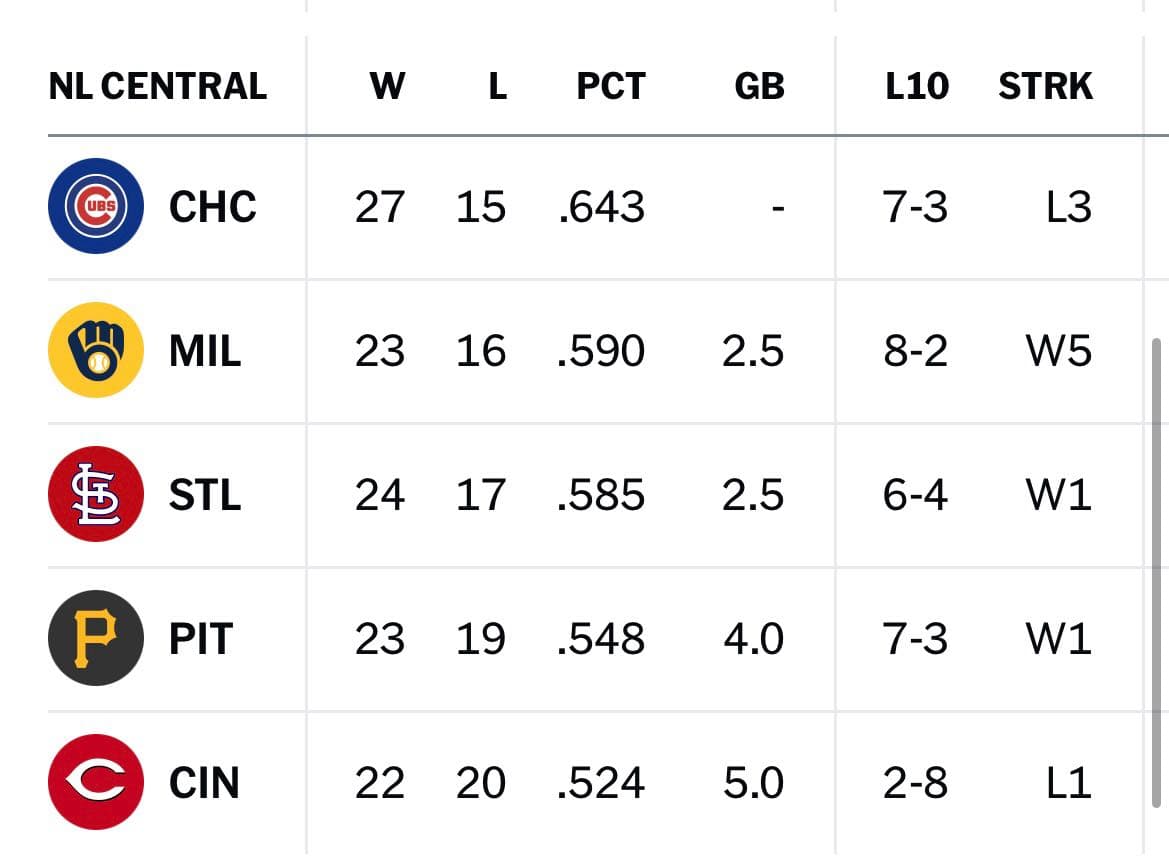Sort by the PCT column header
This screenshot has height=857, width=1169.
pos(611,86)
